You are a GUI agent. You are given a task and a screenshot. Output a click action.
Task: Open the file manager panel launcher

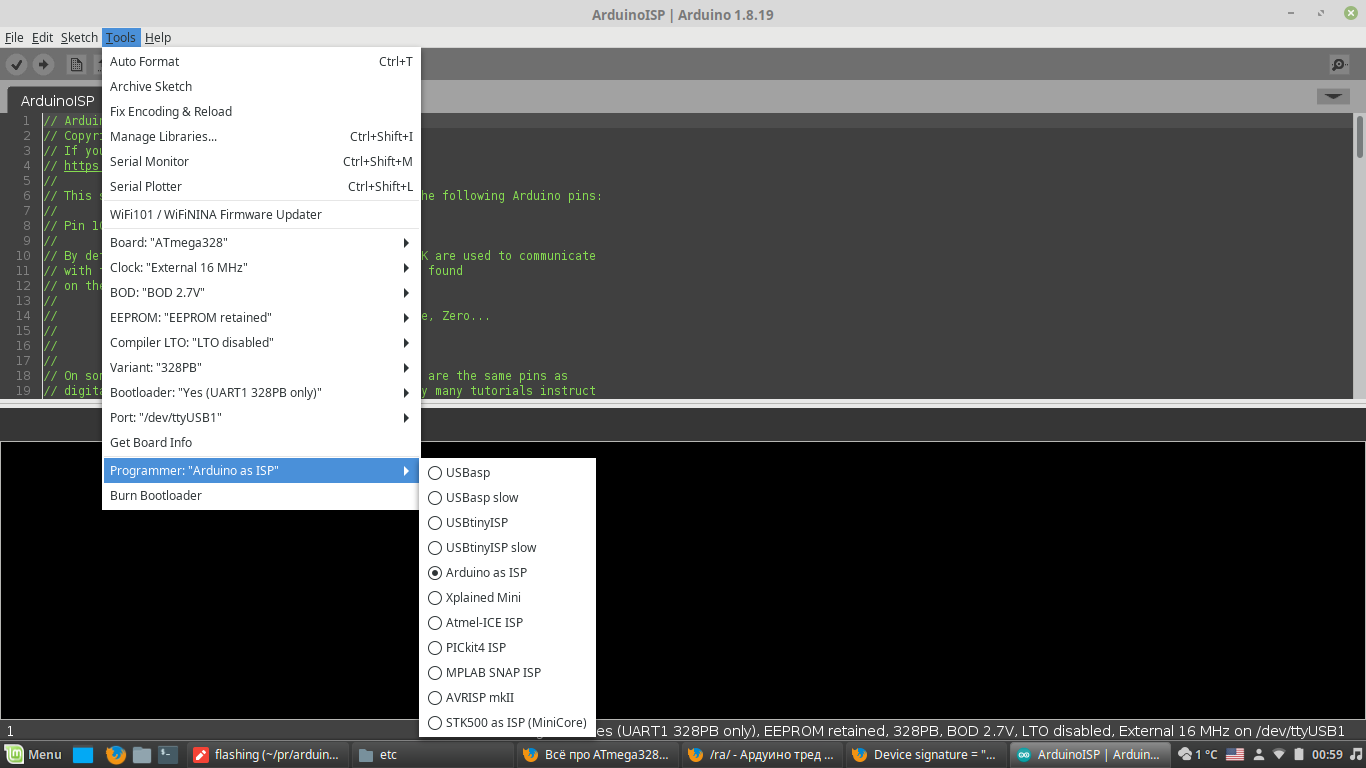click(x=142, y=755)
